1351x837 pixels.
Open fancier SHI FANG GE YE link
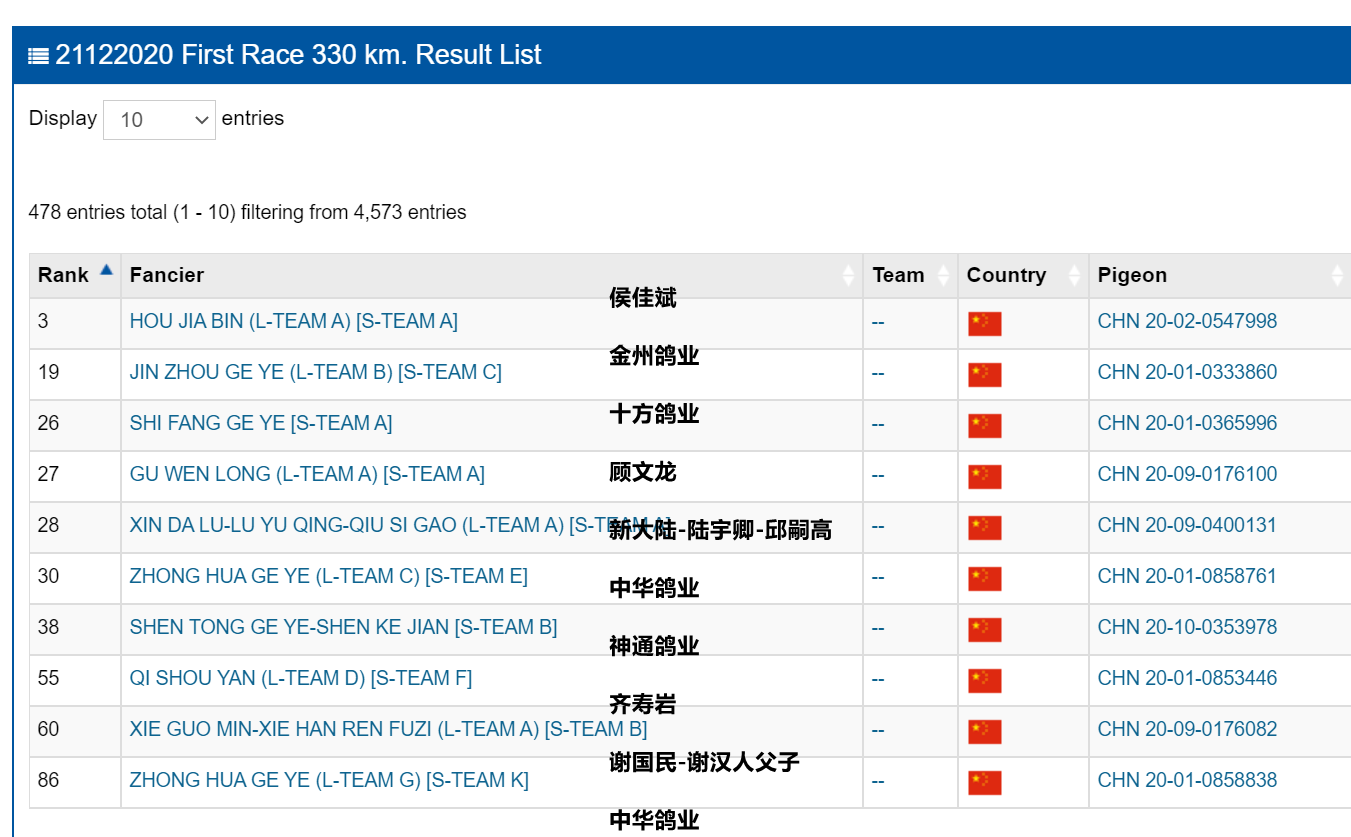click(x=261, y=423)
